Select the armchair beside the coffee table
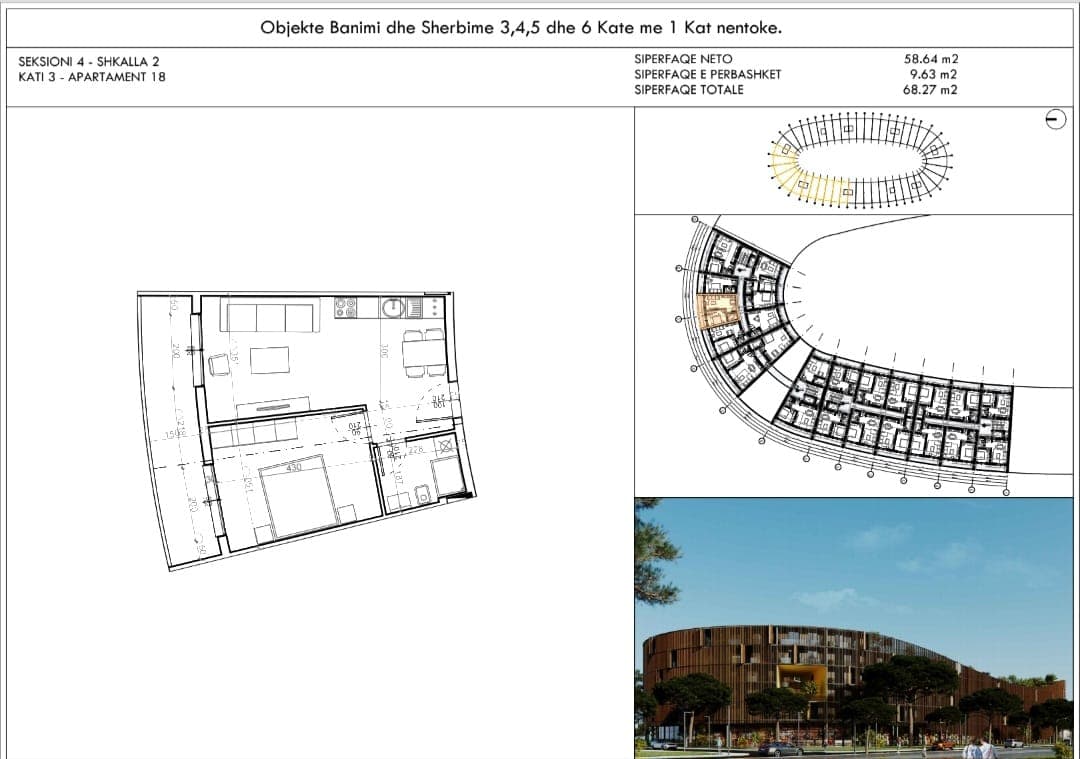The width and height of the screenshot is (1080, 759). 220,365
